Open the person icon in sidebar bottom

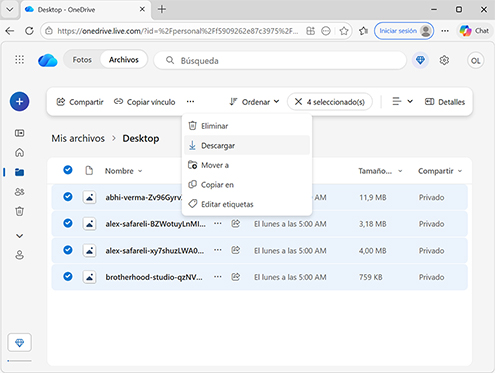(x=20, y=255)
